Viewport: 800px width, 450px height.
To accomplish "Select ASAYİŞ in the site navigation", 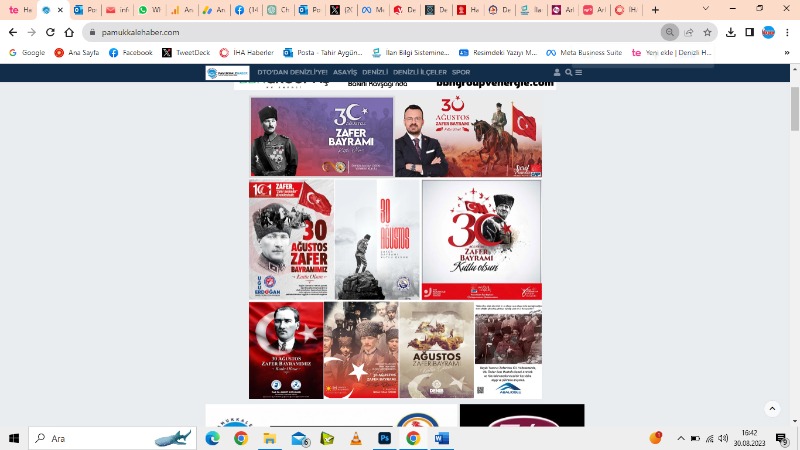I will pos(345,72).
